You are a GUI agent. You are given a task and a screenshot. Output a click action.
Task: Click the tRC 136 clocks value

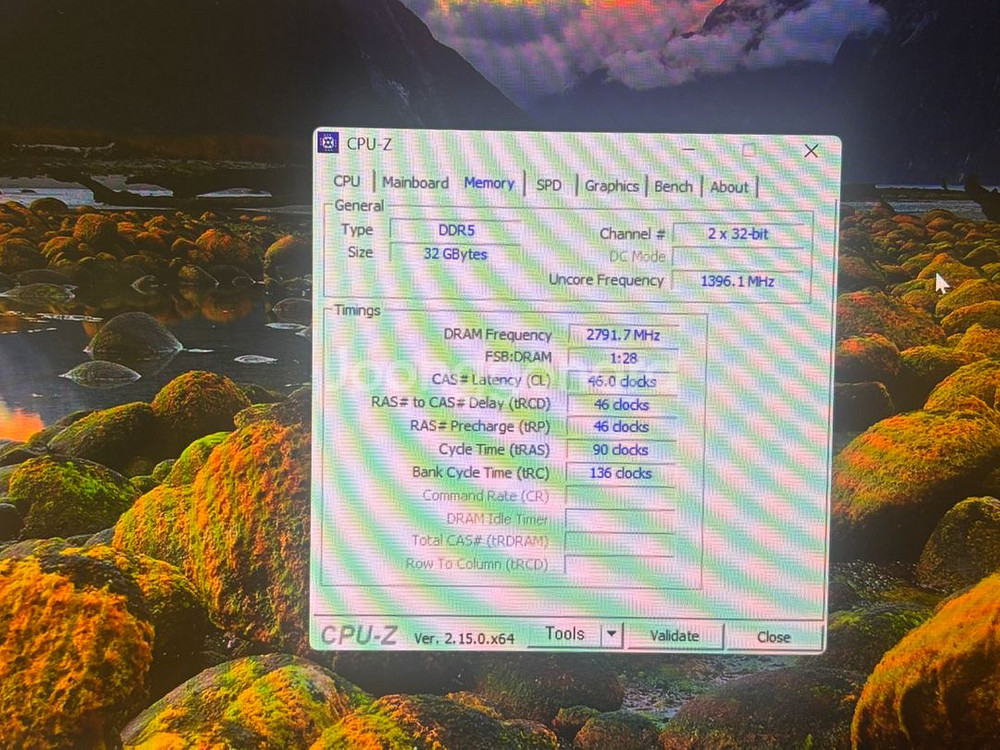[620, 473]
